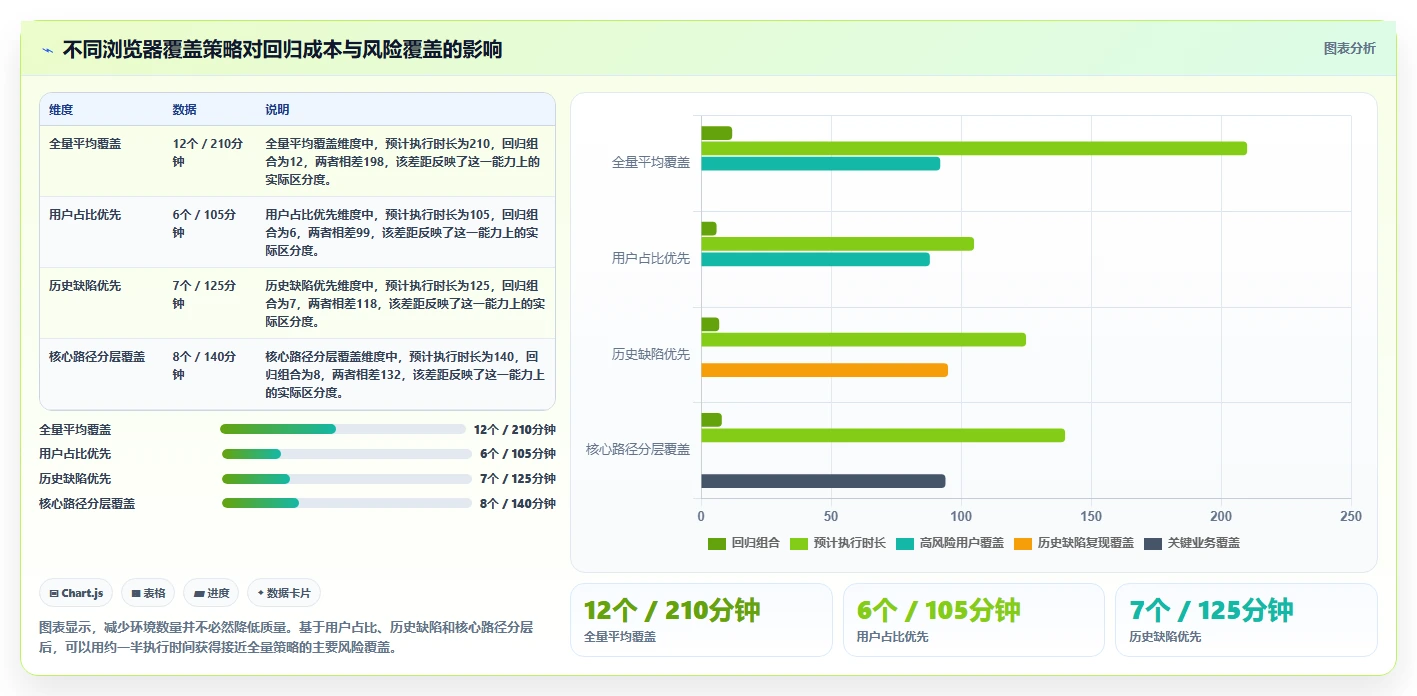The image size is (1417, 696).
Task: Click table cell 8个 / 140分钟
Action: tap(205, 366)
